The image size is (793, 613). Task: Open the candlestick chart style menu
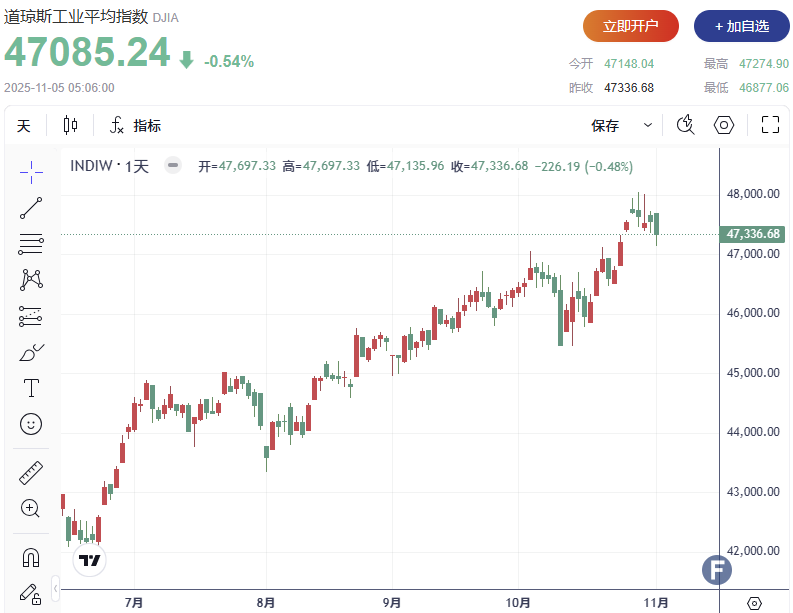(x=70, y=125)
